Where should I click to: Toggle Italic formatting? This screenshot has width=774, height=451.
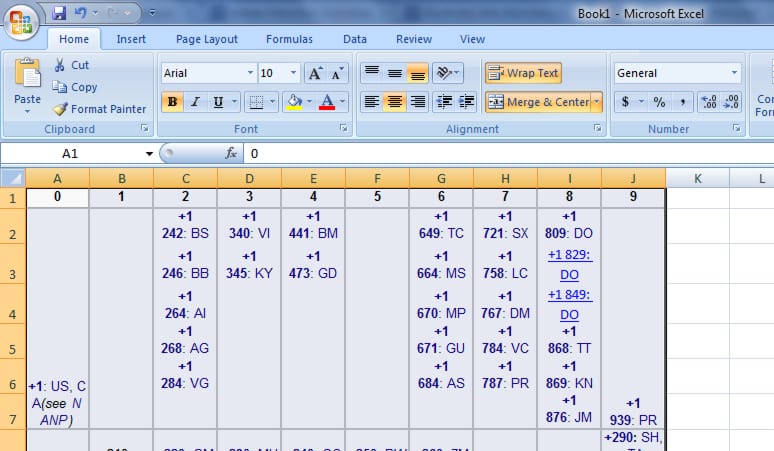(195, 102)
